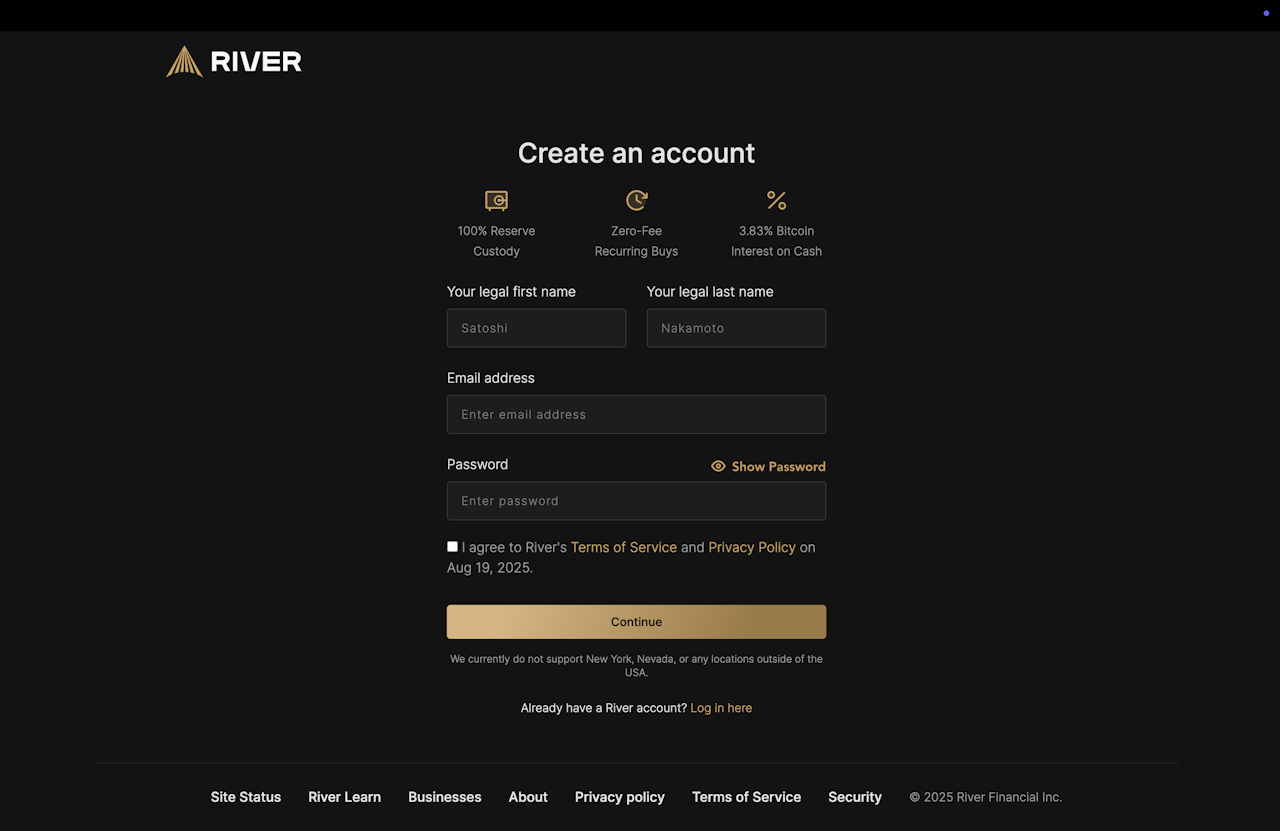This screenshot has height=831, width=1280.
Task: Visit River Learn in the footer
Action: [x=345, y=797]
